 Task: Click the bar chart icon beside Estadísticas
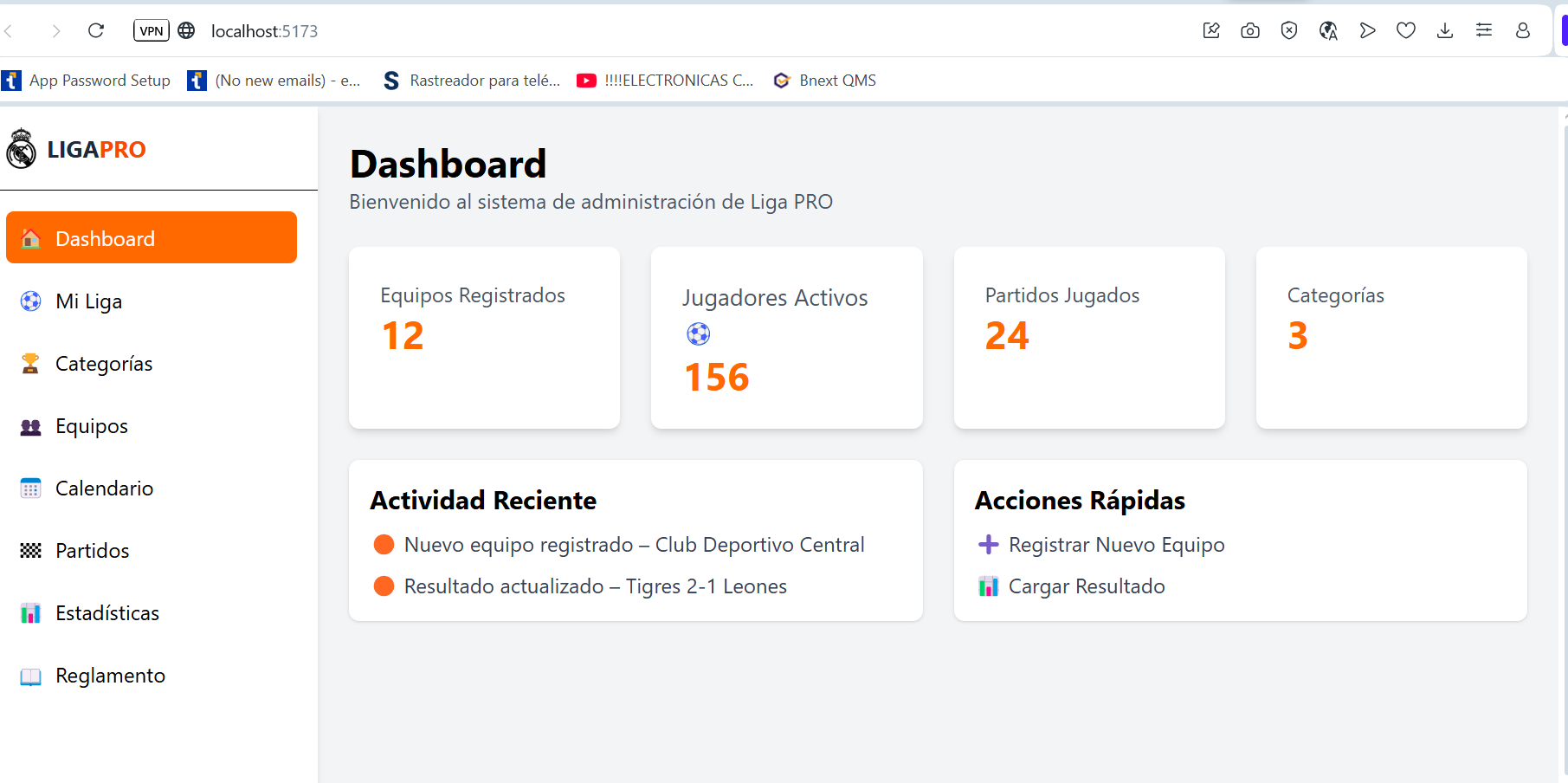click(x=31, y=613)
